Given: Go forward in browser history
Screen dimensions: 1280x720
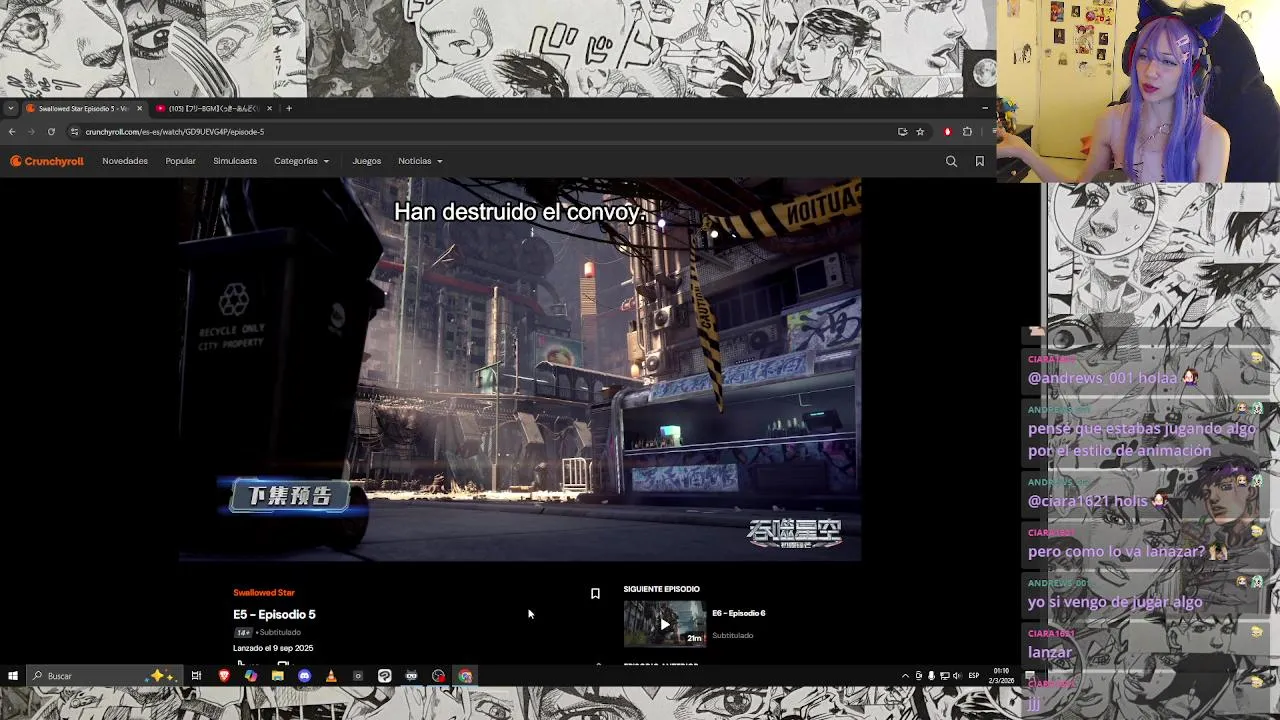Looking at the screenshot, I should (31, 132).
